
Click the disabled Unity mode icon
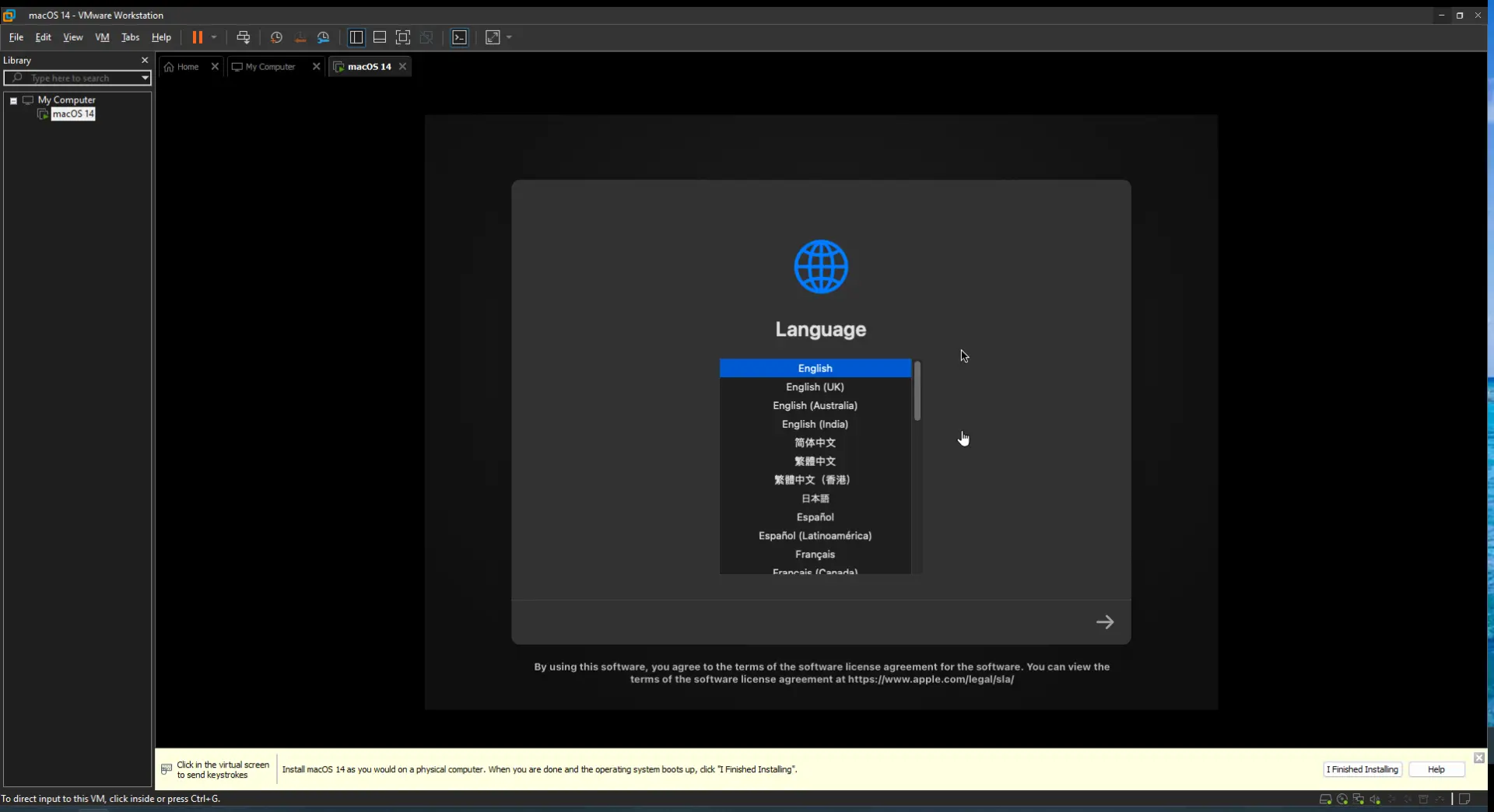426,37
